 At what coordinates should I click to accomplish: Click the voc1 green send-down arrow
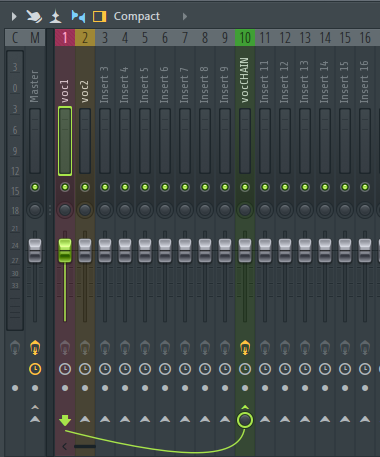(65, 420)
